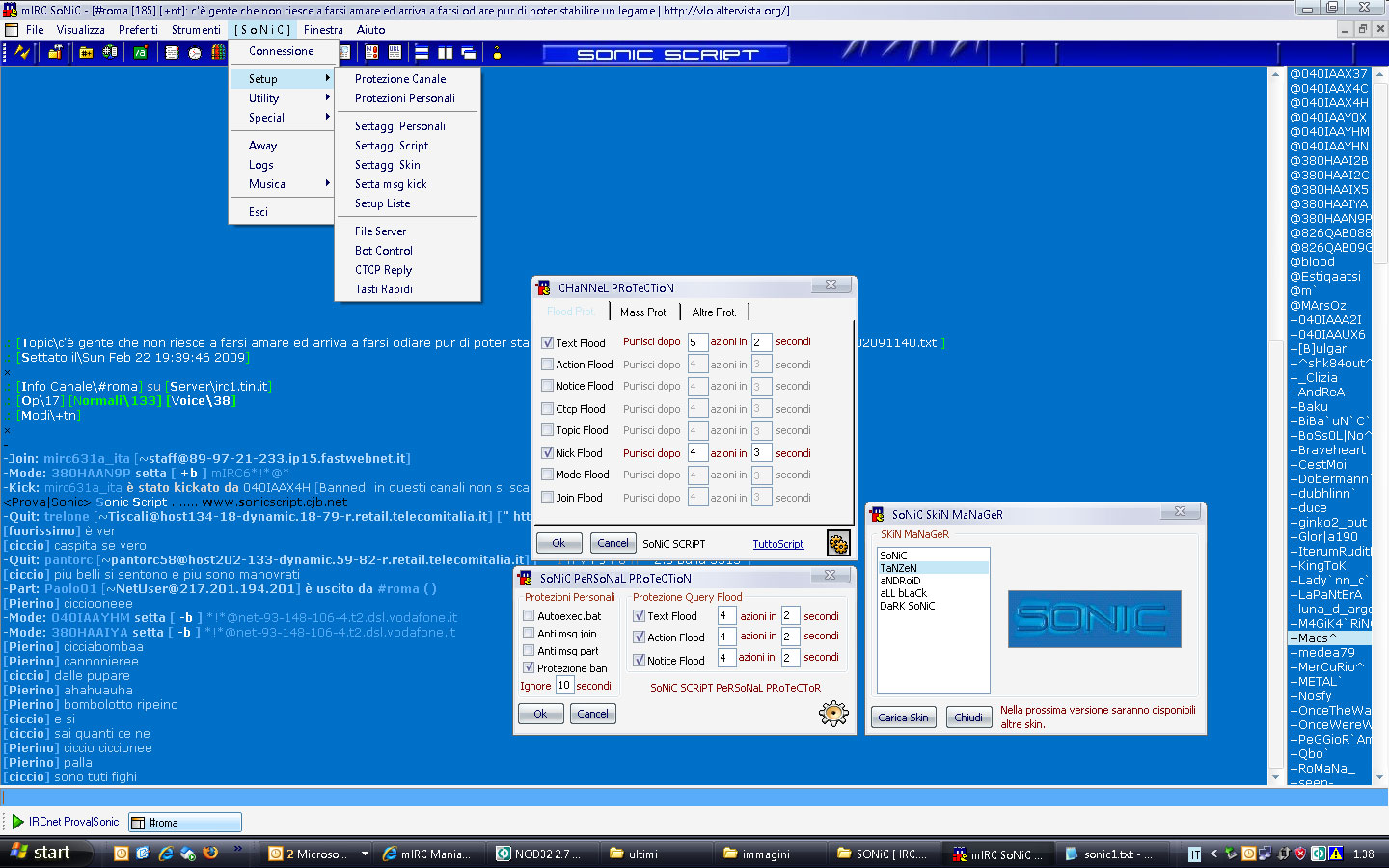Open the options hammer toolbar icon
Screen dimensions: 1389x868
(55, 53)
